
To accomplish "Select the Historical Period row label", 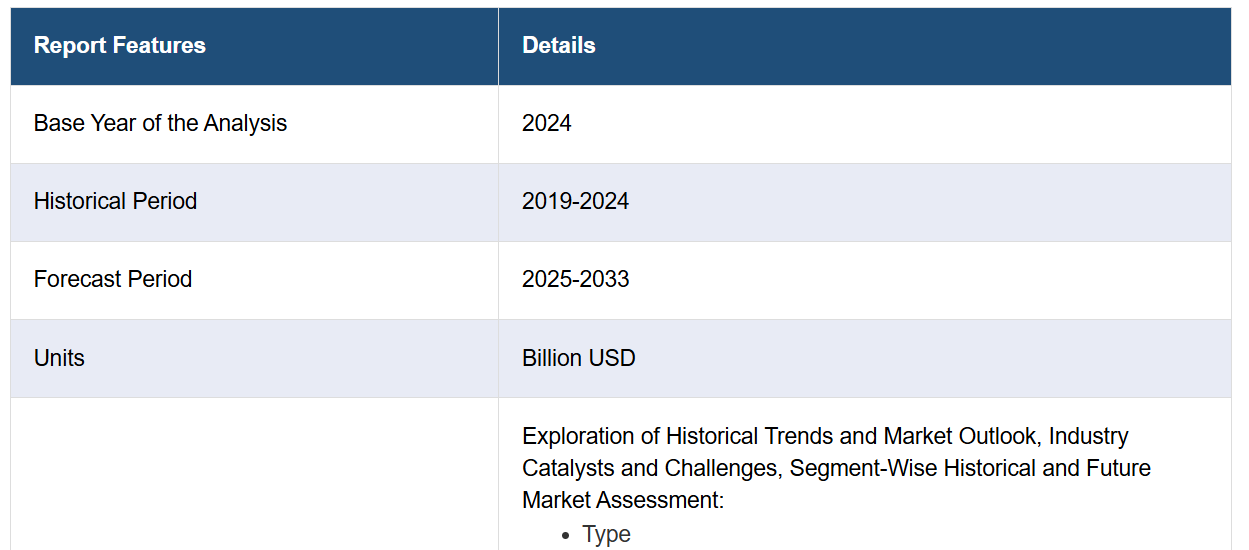I will coord(115,201).
